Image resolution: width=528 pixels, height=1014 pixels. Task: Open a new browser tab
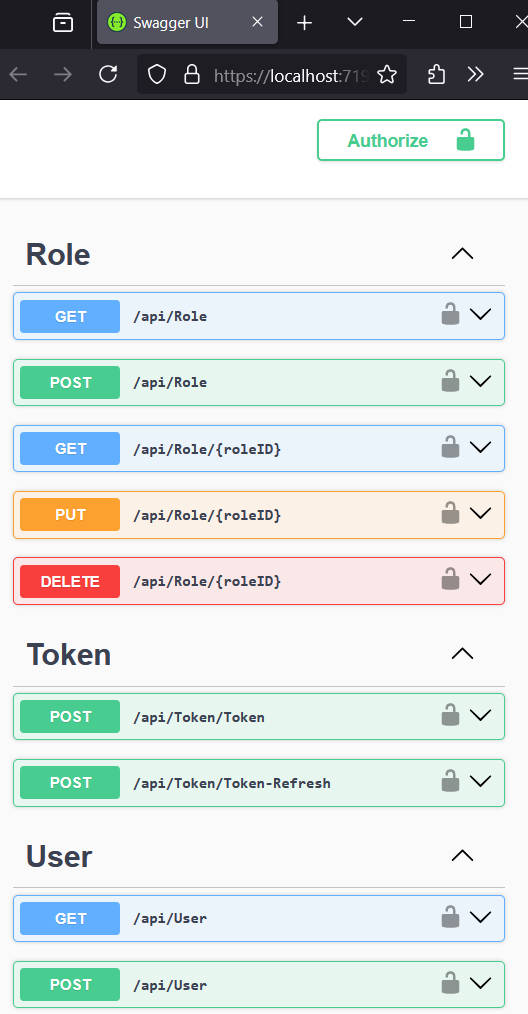304,23
